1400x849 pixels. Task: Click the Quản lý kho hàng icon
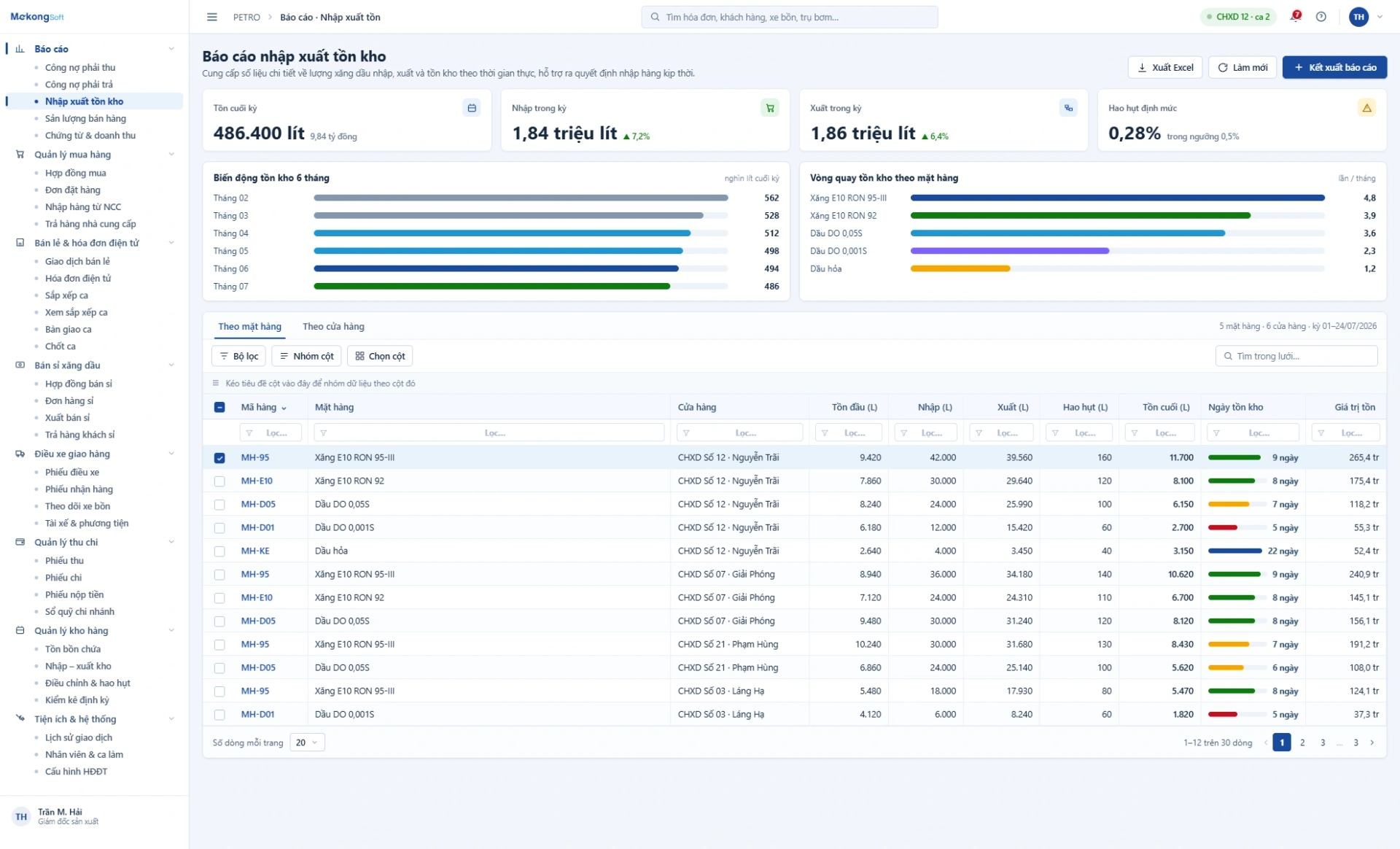coord(20,630)
